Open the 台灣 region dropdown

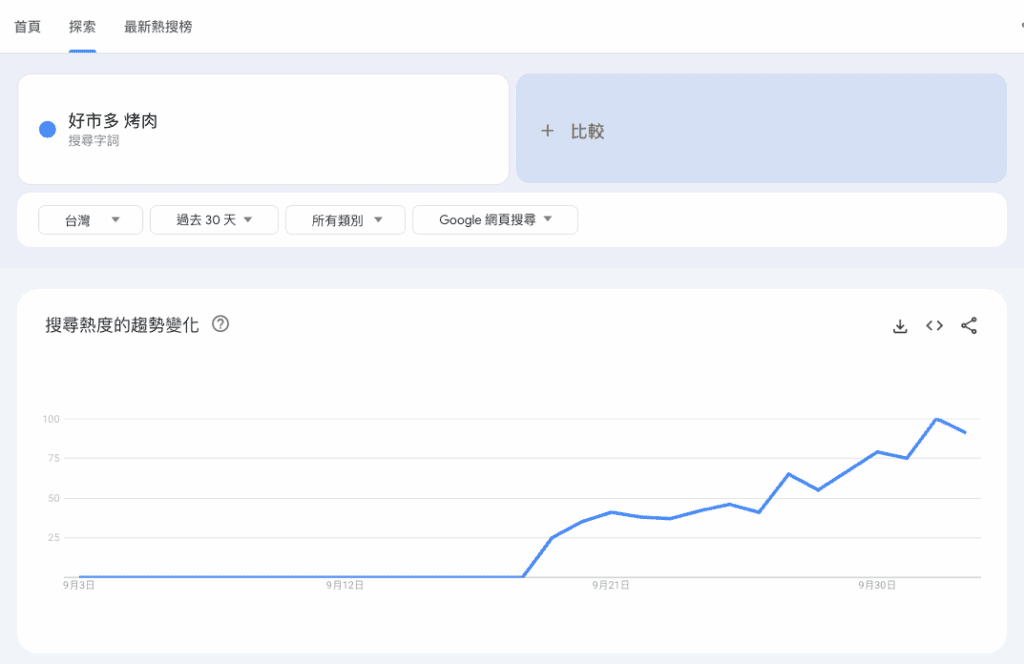click(x=91, y=220)
